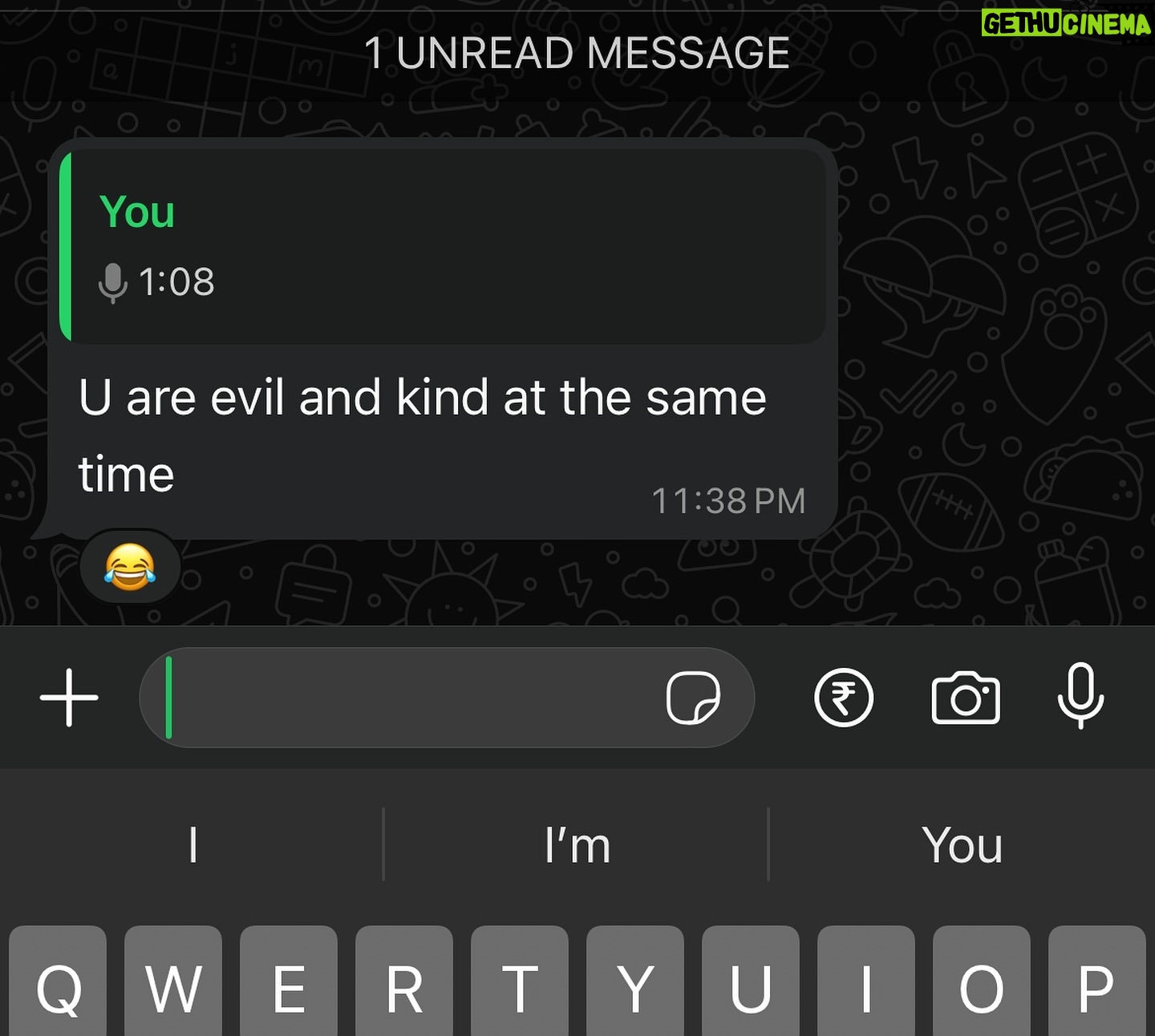Tap the laughing emoji reaction

pos(130,566)
